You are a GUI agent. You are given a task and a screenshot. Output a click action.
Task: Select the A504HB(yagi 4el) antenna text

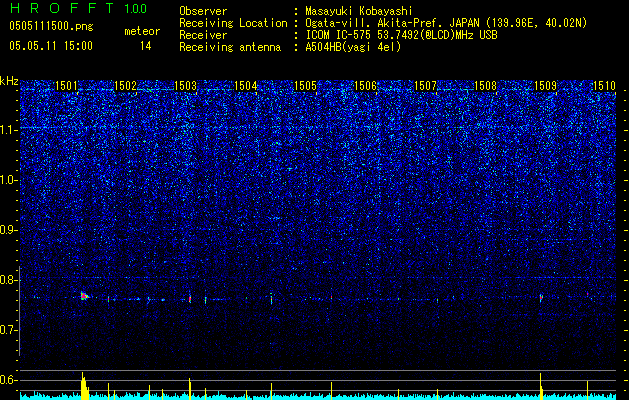click(353, 47)
